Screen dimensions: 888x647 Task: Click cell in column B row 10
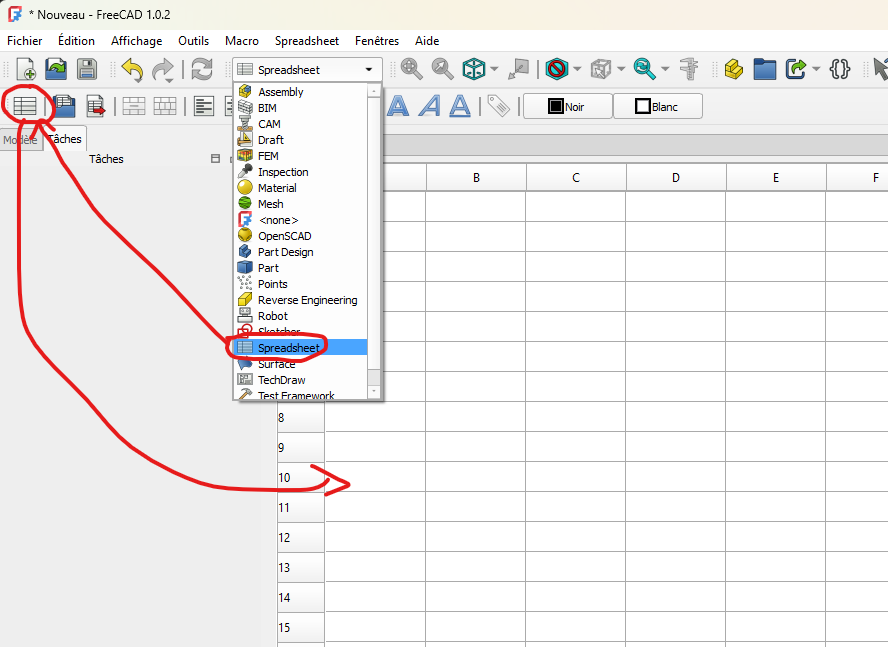click(x=476, y=476)
